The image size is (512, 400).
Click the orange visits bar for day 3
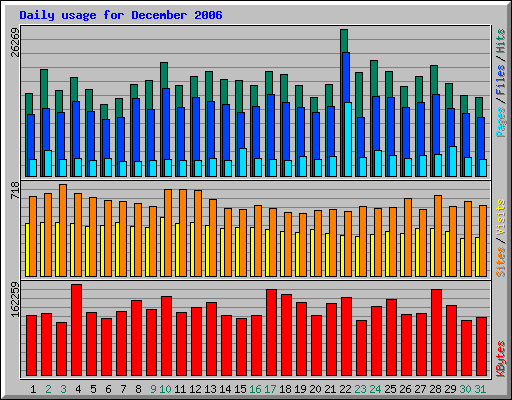tap(63, 230)
